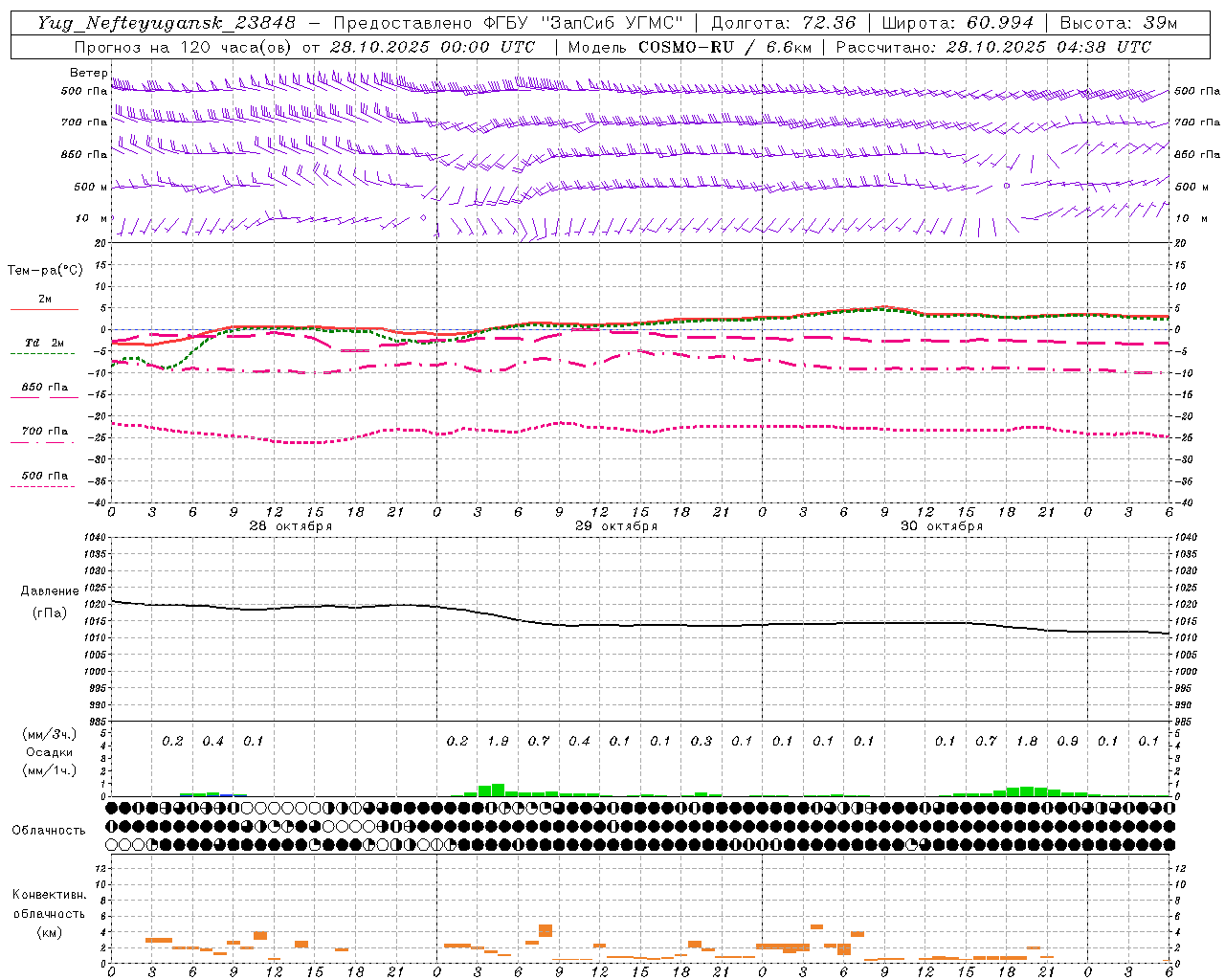The width and height of the screenshot is (1225, 980).
Task: Click the 'Давление' pressure panel label
Action: pyautogui.click(x=50, y=591)
